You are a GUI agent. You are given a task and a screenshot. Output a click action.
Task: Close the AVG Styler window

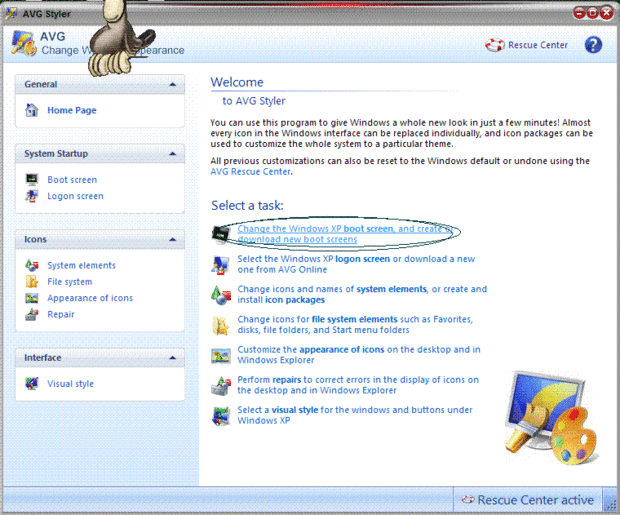point(607,13)
